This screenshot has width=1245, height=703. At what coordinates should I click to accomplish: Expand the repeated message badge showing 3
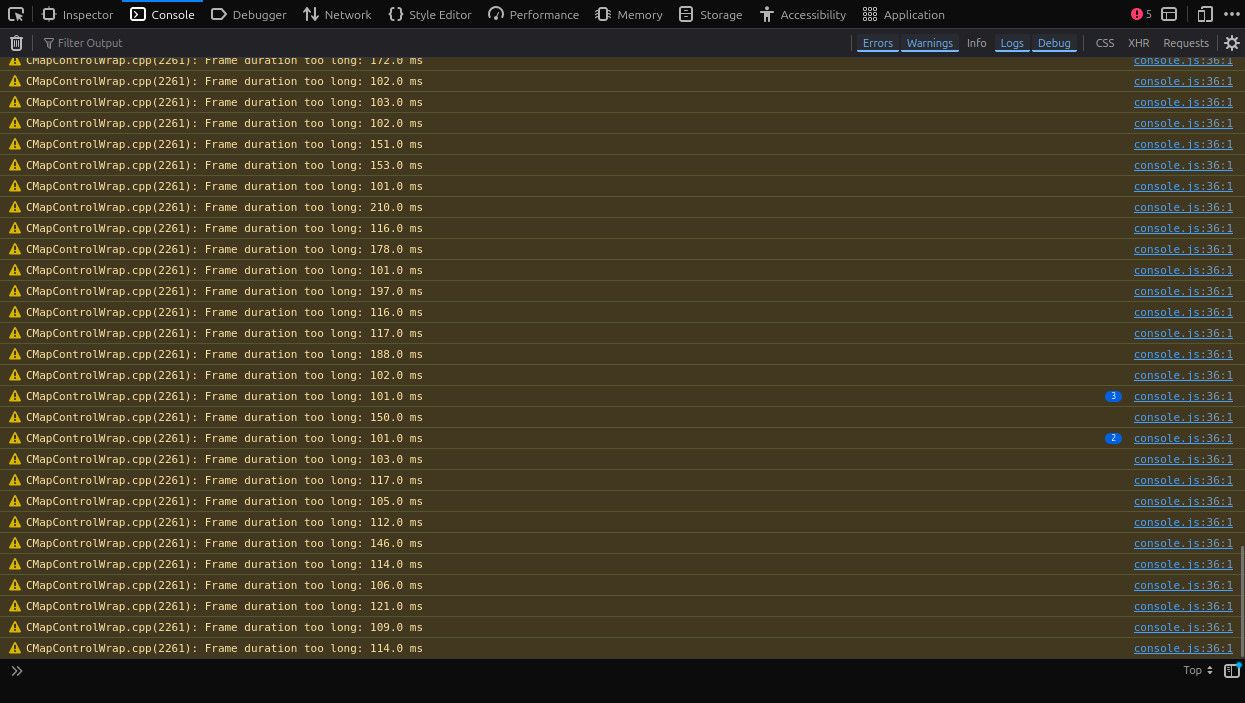coord(1113,397)
